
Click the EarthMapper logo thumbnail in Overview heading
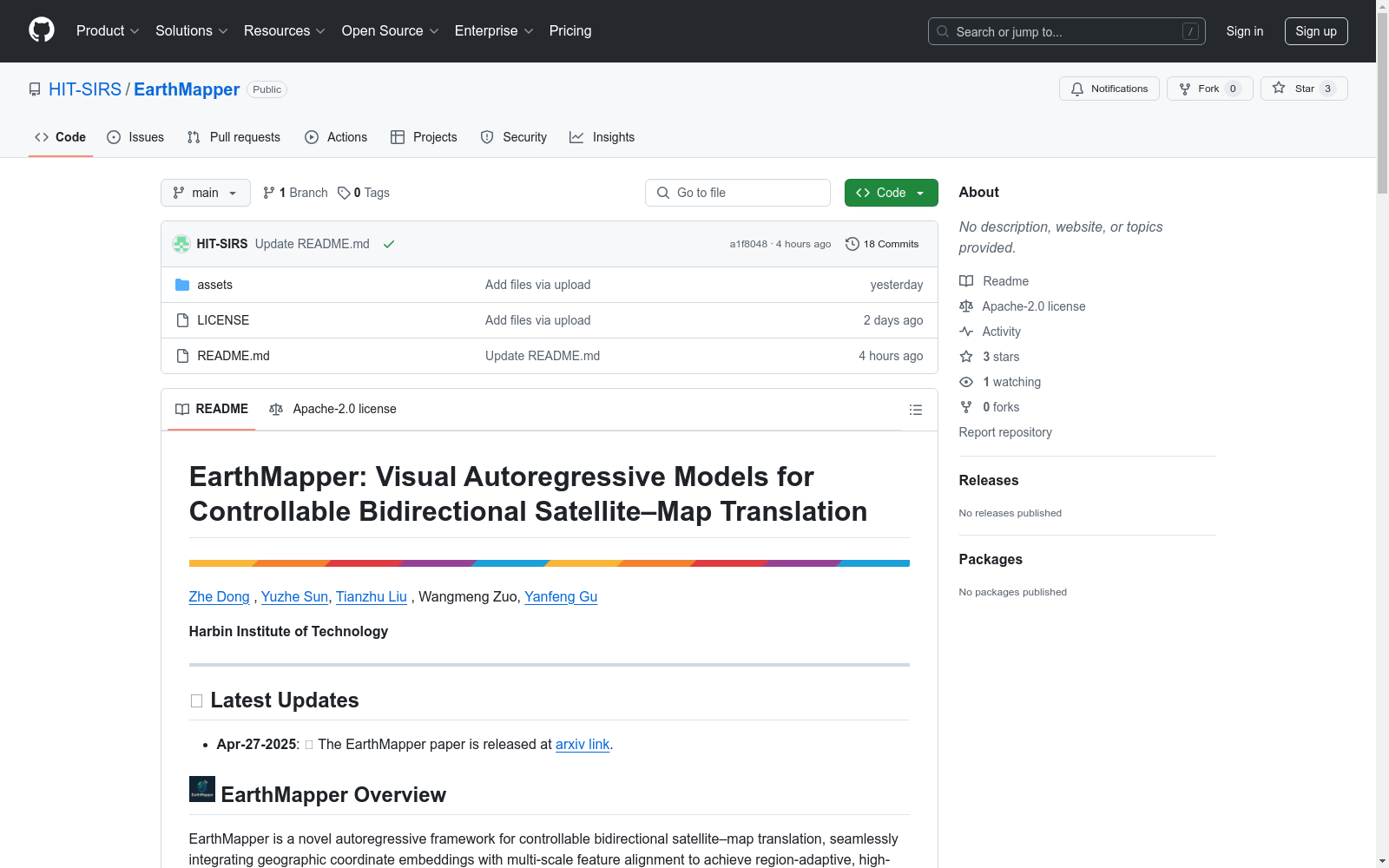(x=202, y=789)
